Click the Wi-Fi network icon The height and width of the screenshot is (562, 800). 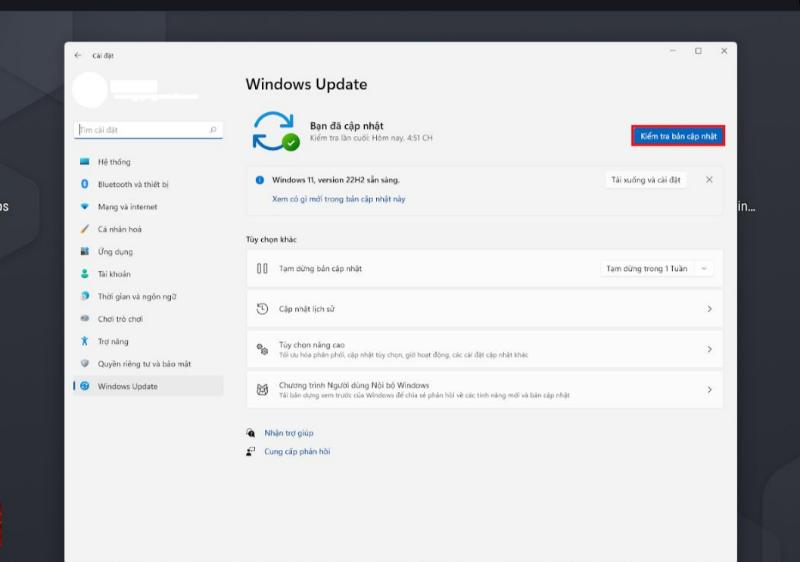tap(85, 207)
